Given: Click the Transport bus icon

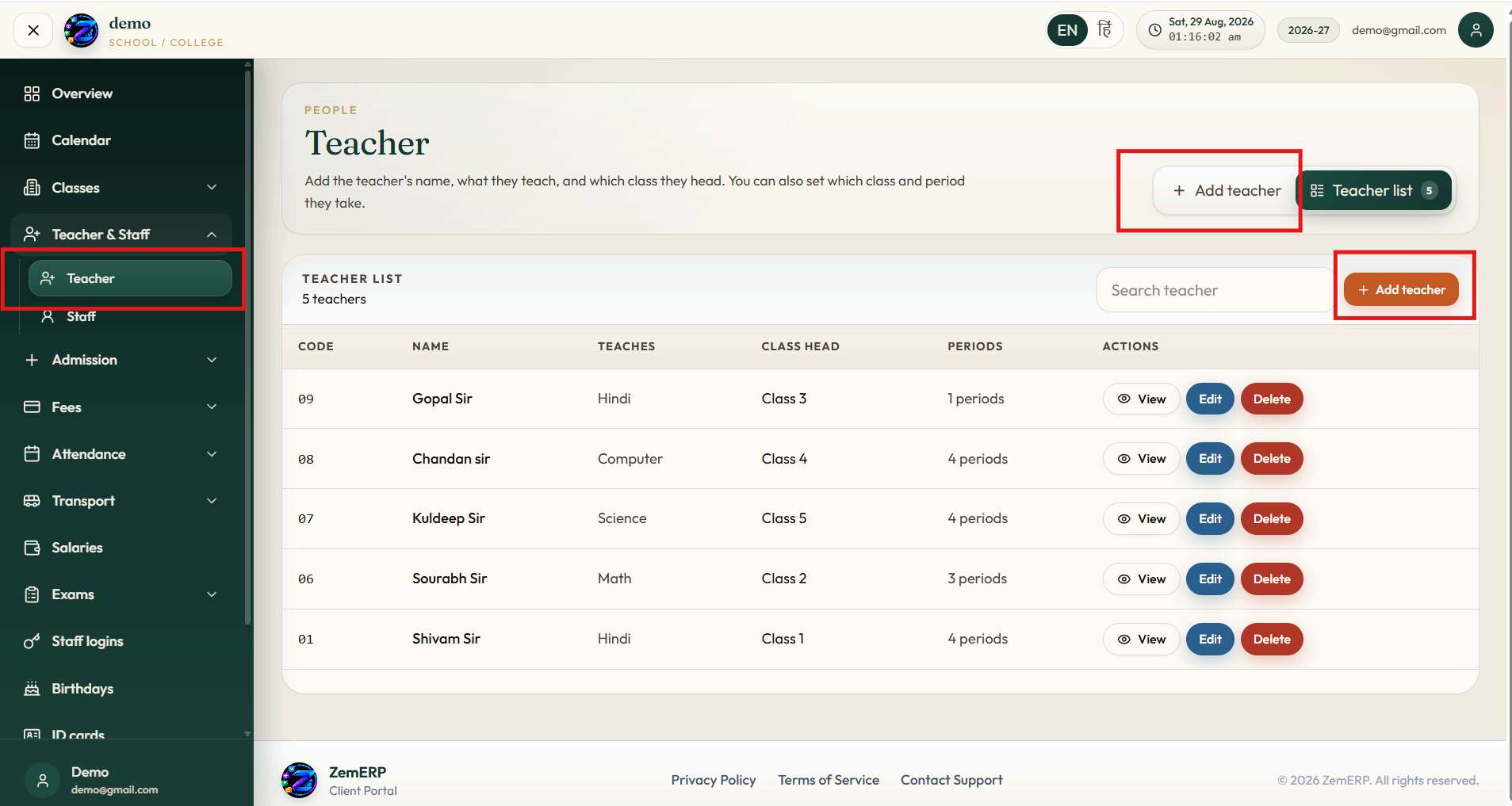Looking at the screenshot, I should click(x=32, y=501).
